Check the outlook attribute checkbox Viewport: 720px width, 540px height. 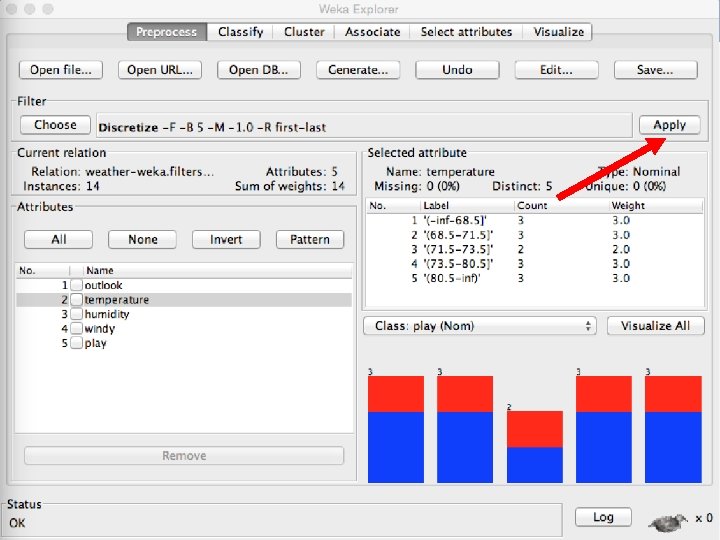77,285
